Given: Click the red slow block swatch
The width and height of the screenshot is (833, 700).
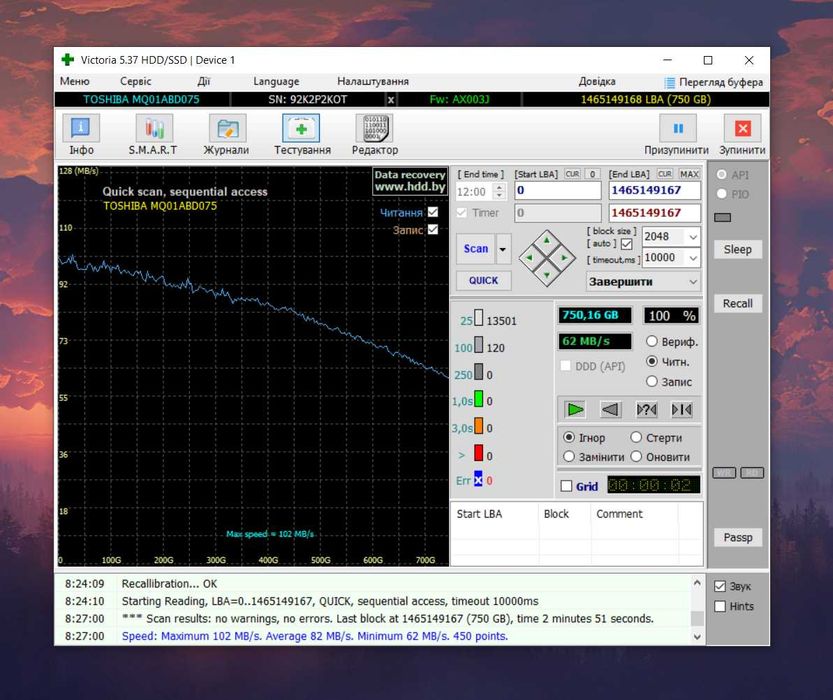Looking at the screenshot, I should 478,453.
